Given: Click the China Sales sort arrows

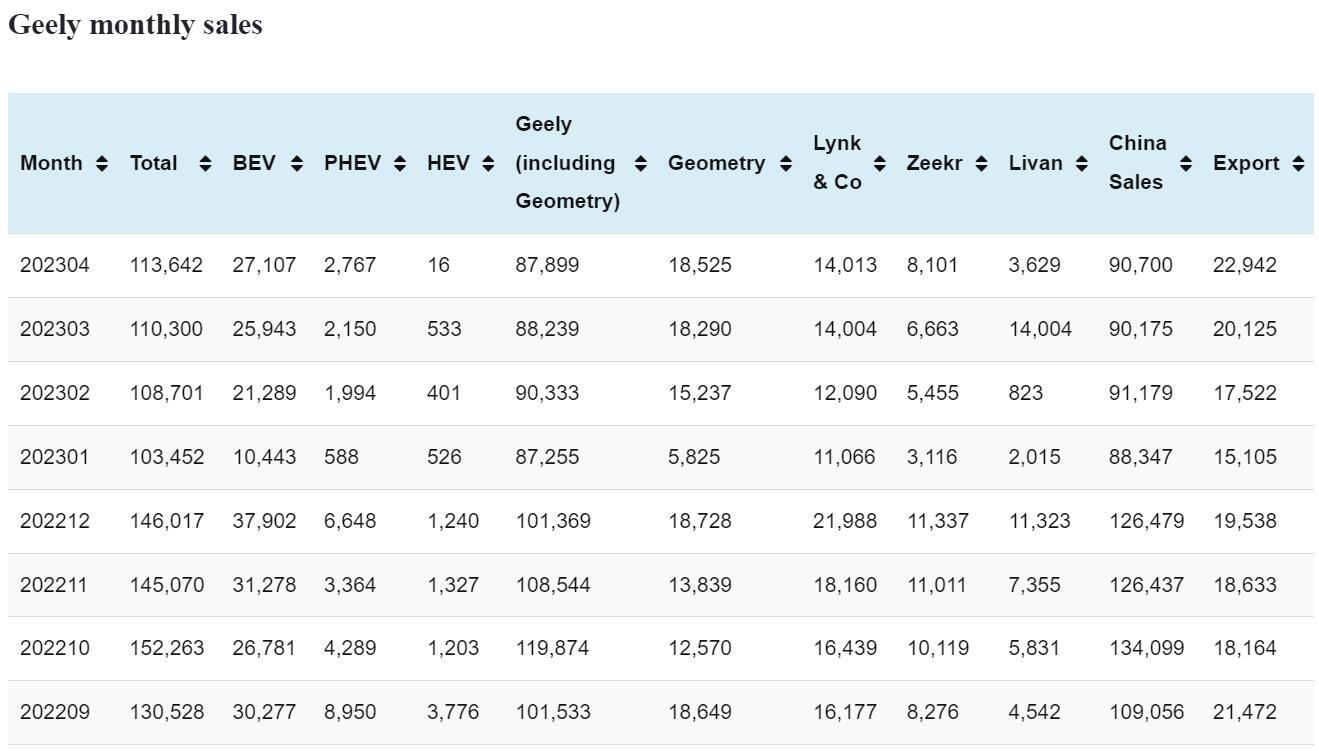Looking at the screenshot, I should 1186,163.
